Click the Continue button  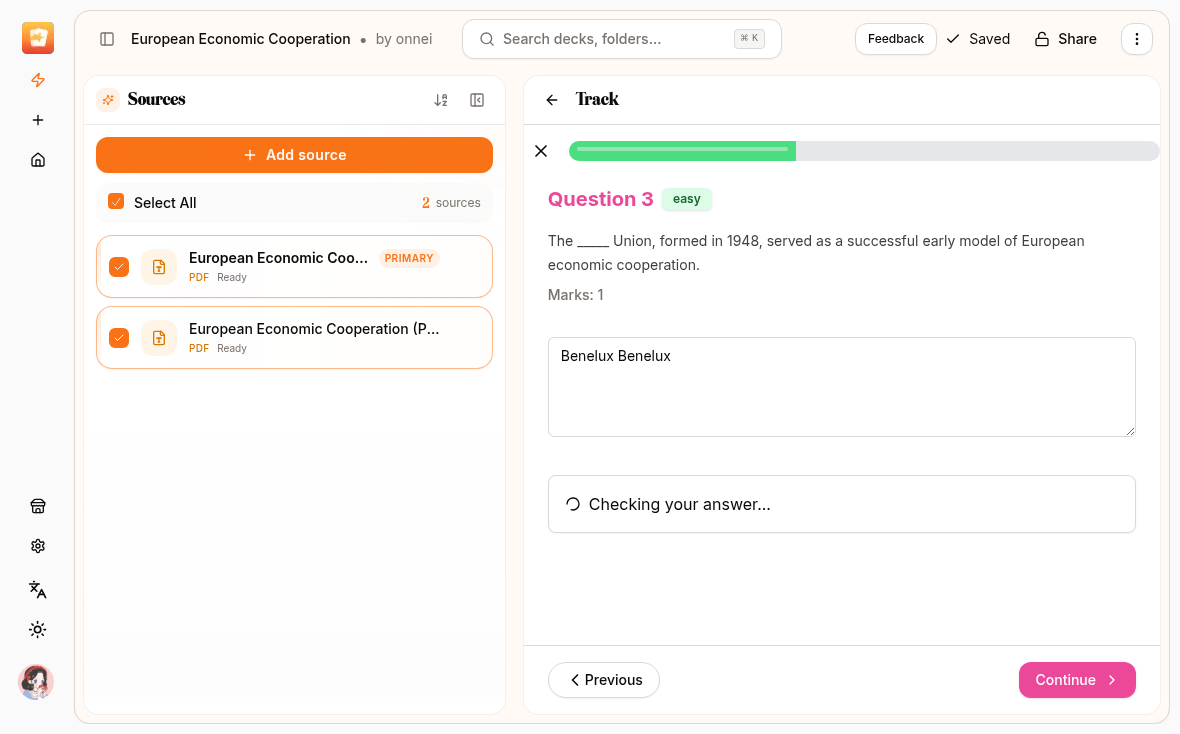coord(1076,680)
